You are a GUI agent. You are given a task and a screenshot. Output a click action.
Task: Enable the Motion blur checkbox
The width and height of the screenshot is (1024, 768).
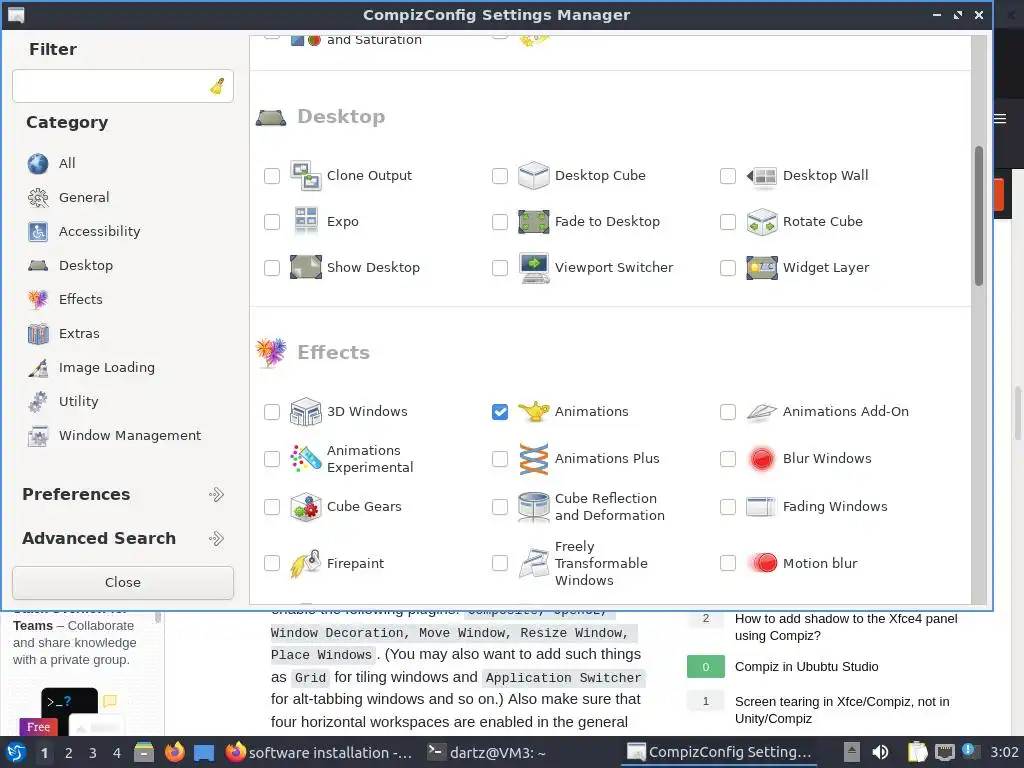[728, 563]
